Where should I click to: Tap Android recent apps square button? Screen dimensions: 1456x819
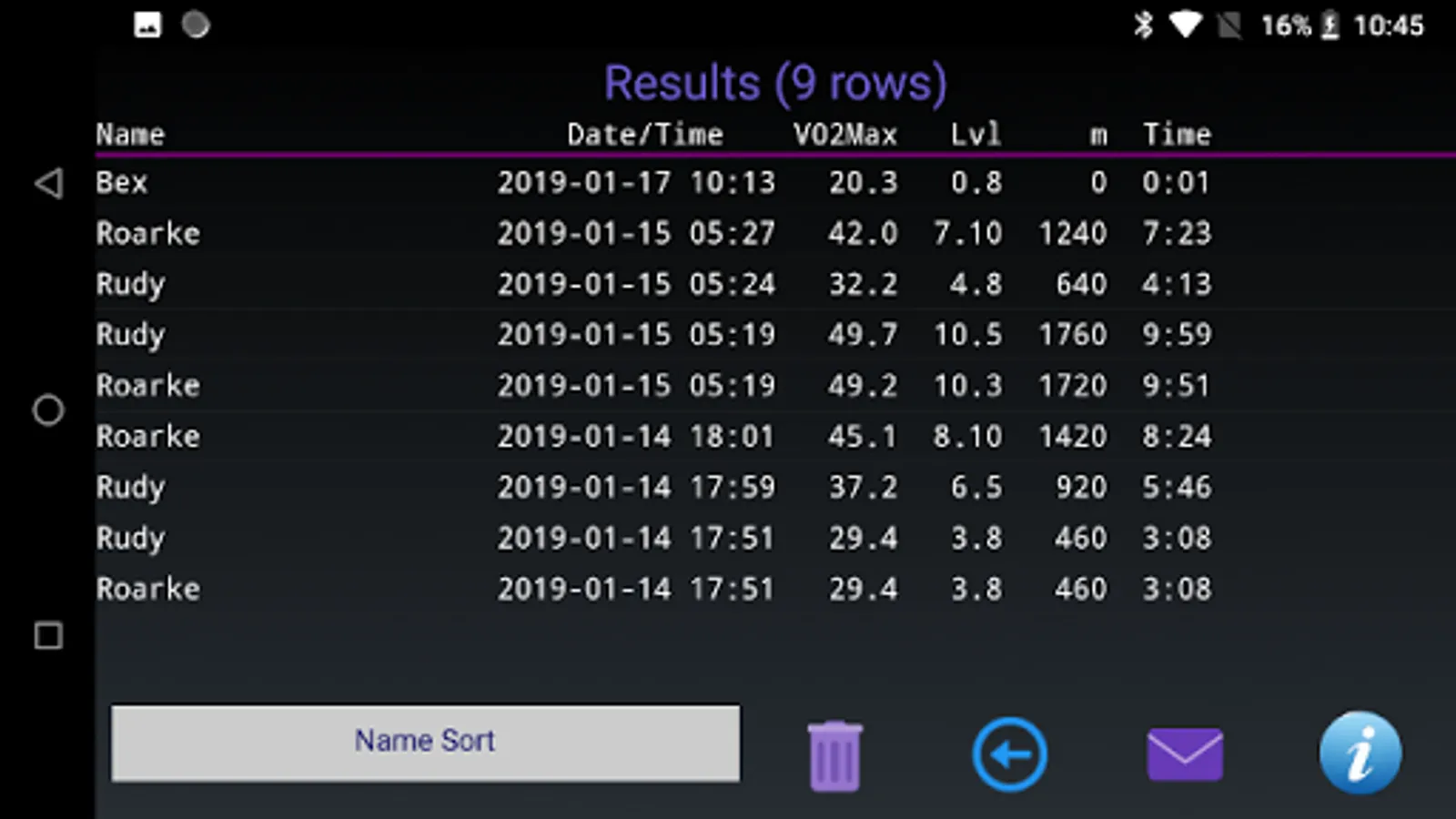coord(48,635)
